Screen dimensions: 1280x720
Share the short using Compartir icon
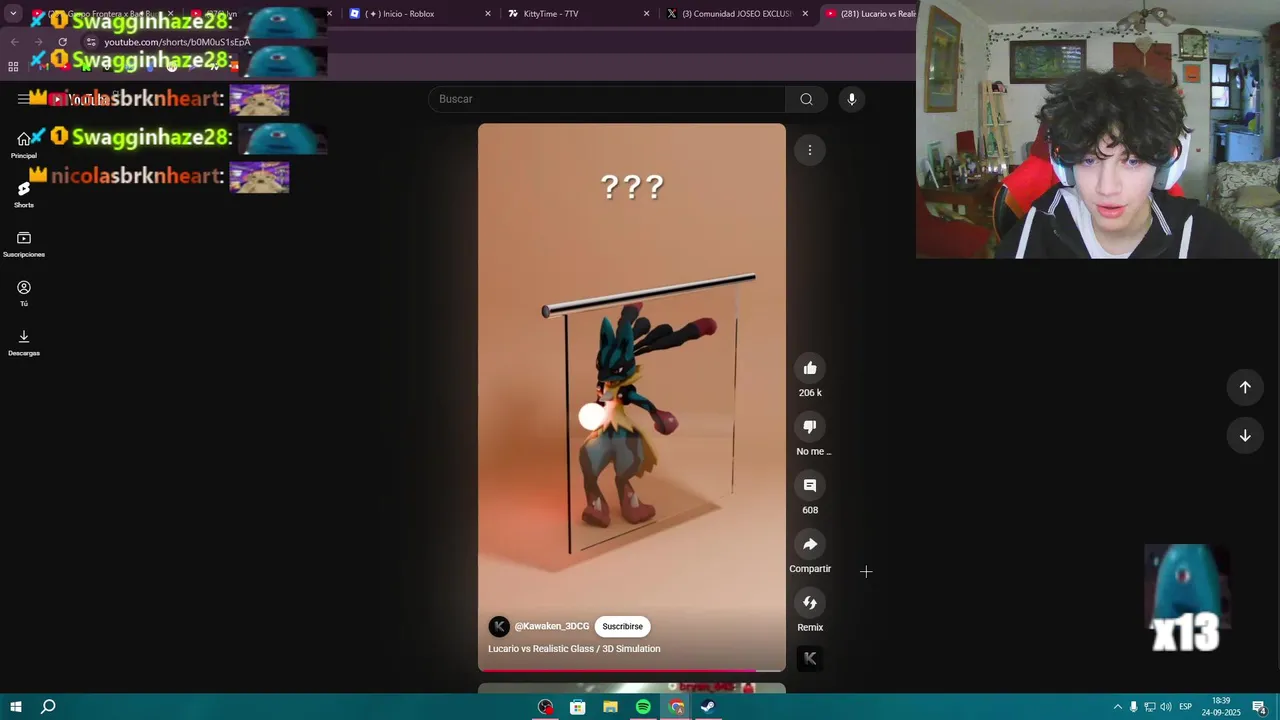810,544
